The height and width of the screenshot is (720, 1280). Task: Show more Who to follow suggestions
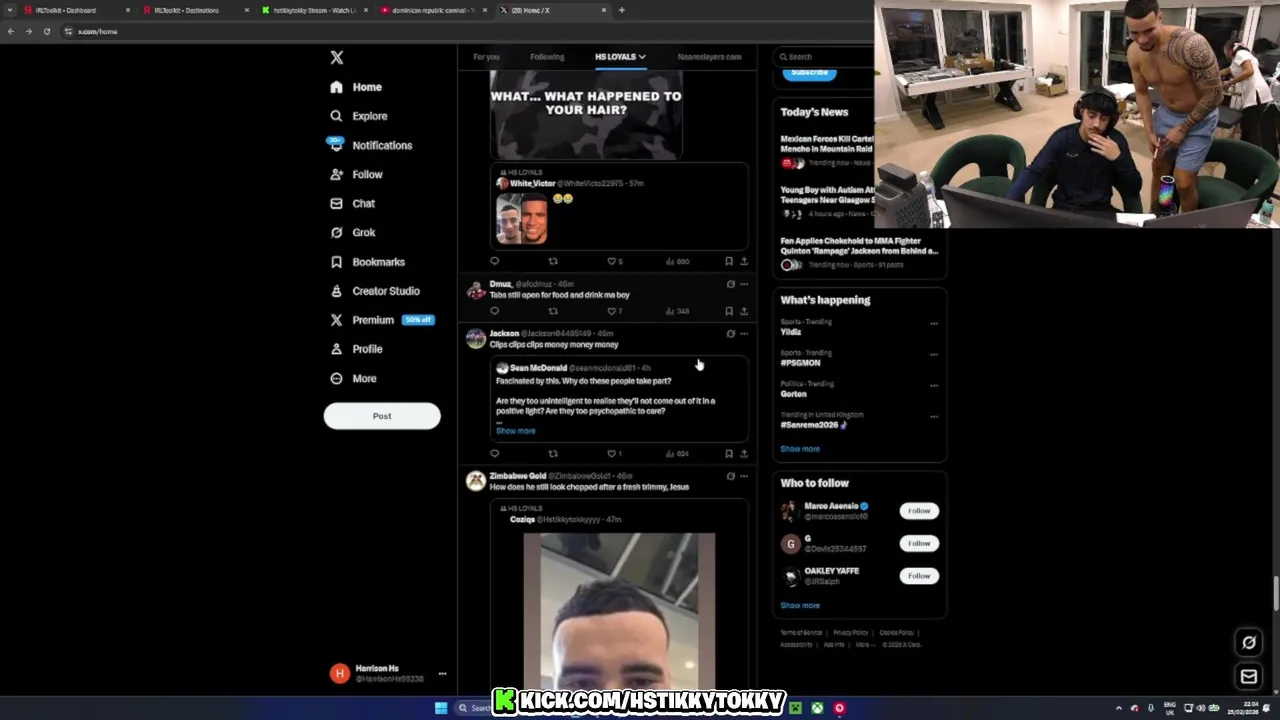[800, 606]
